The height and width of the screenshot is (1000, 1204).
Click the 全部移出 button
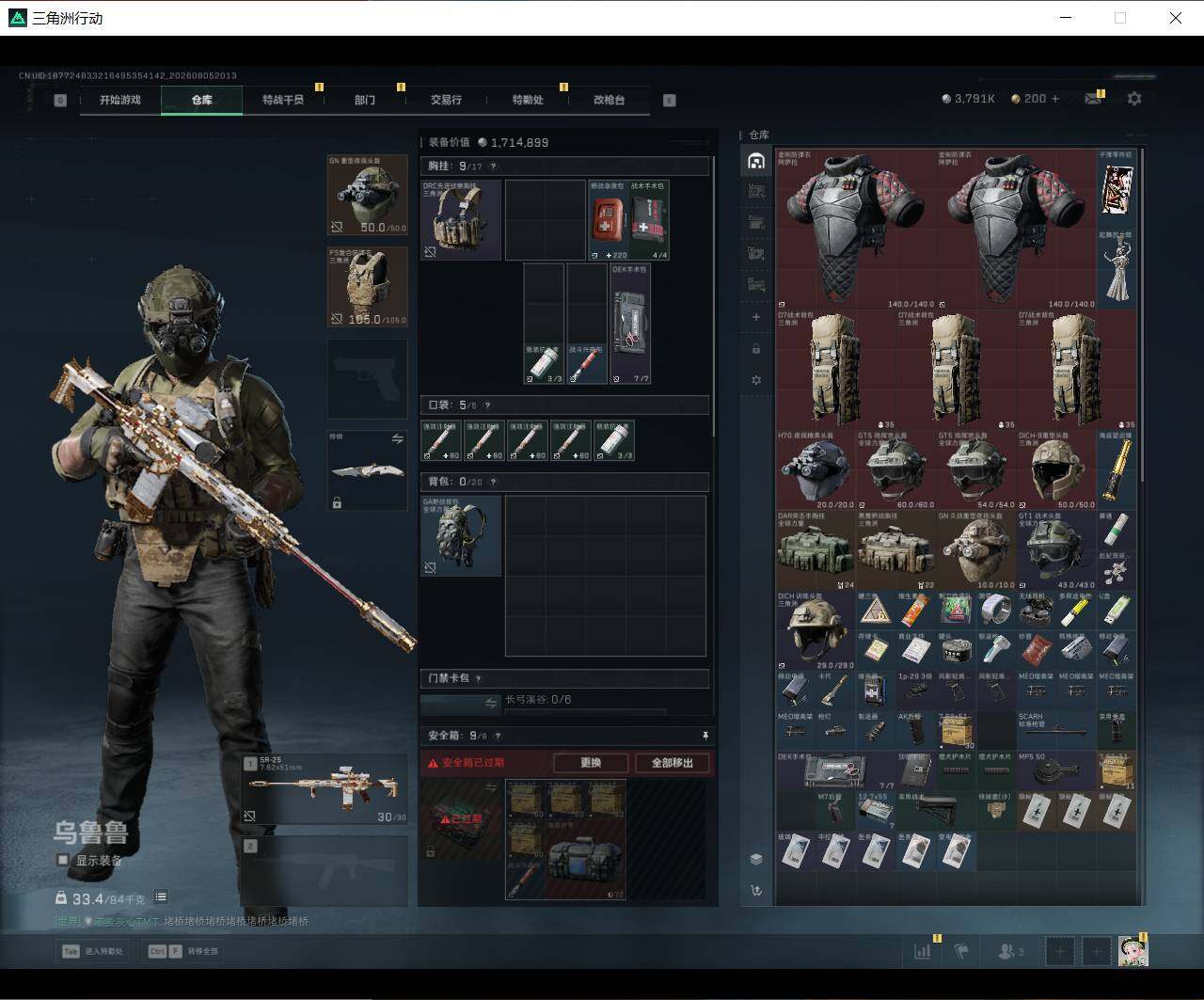673,763
